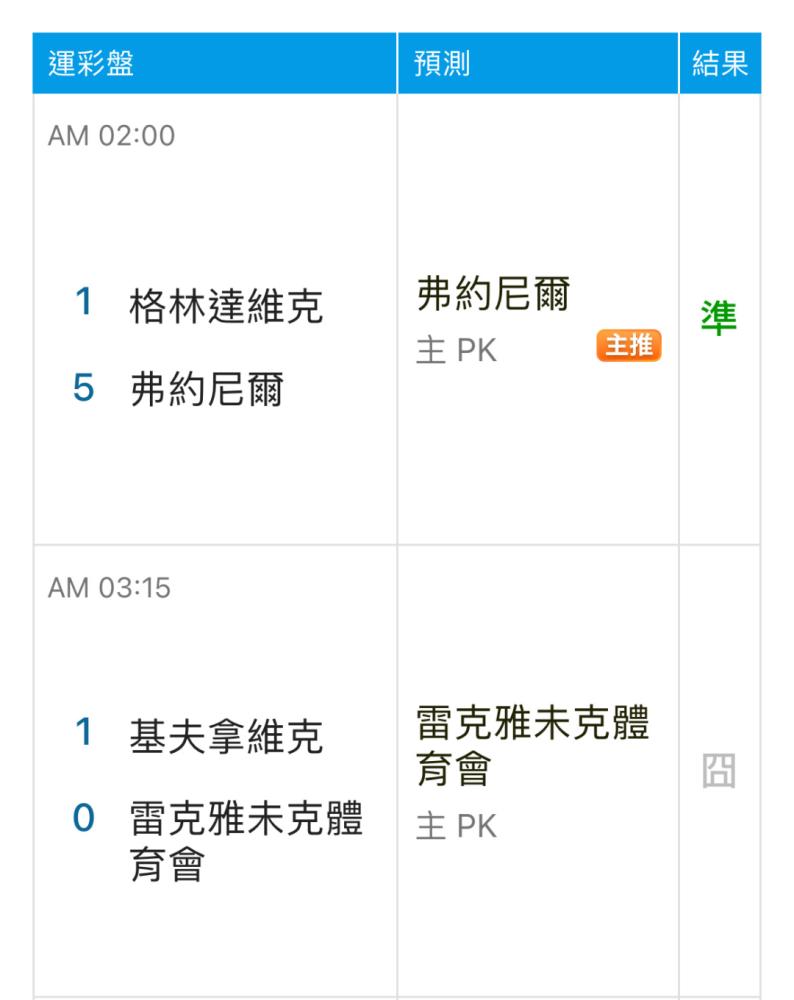Open team 雷克雅未克體育會 in match list
The width and height of the screenshot is (794, 1000).
(x=246, y=841)
